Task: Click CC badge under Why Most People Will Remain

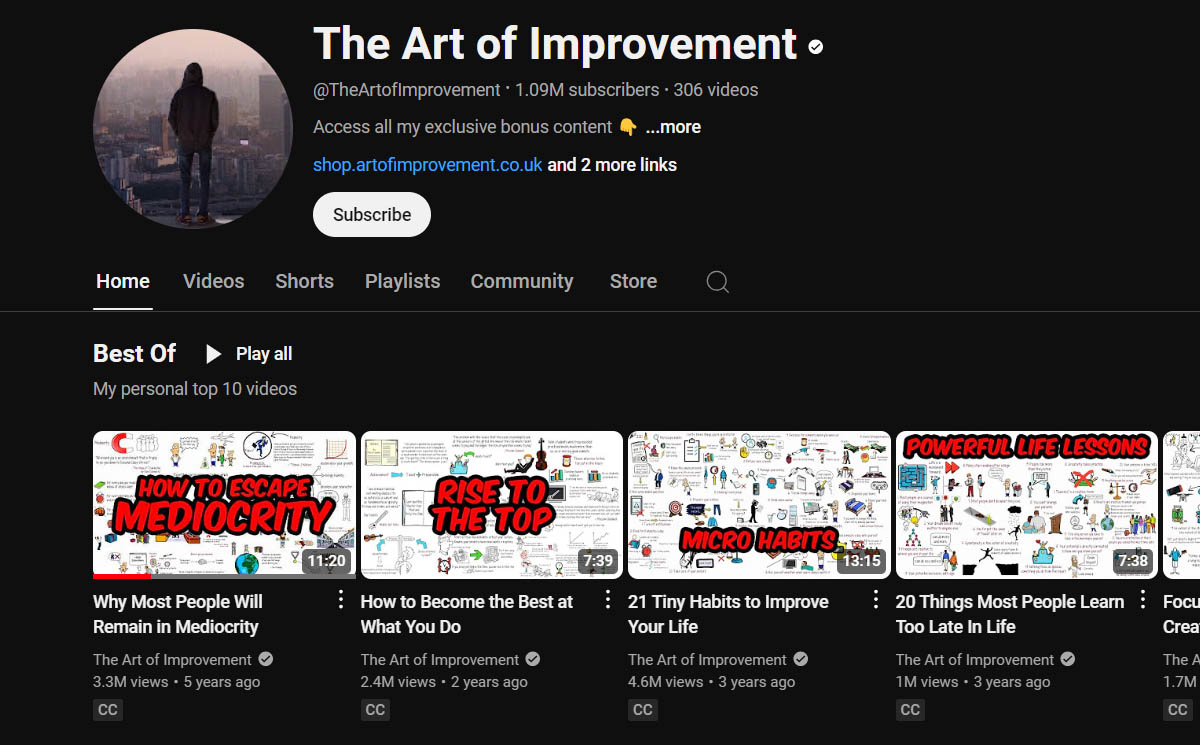Action: point(107,710)
